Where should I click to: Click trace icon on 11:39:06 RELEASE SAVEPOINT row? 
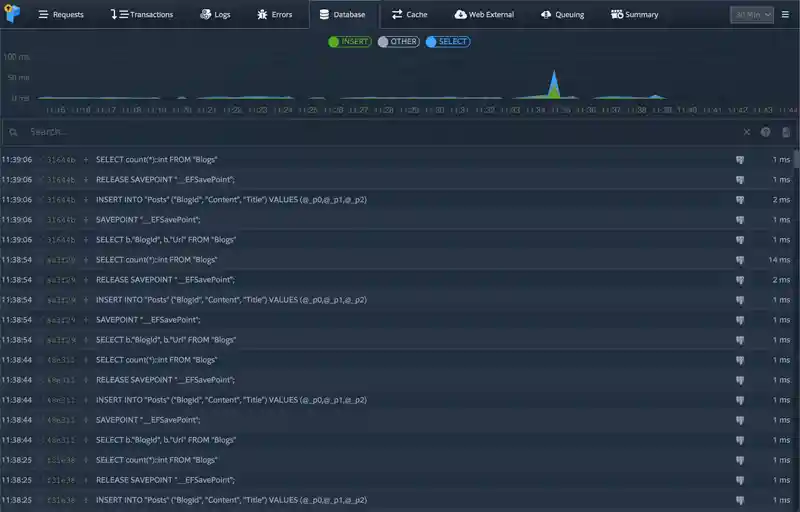point(740,180)
